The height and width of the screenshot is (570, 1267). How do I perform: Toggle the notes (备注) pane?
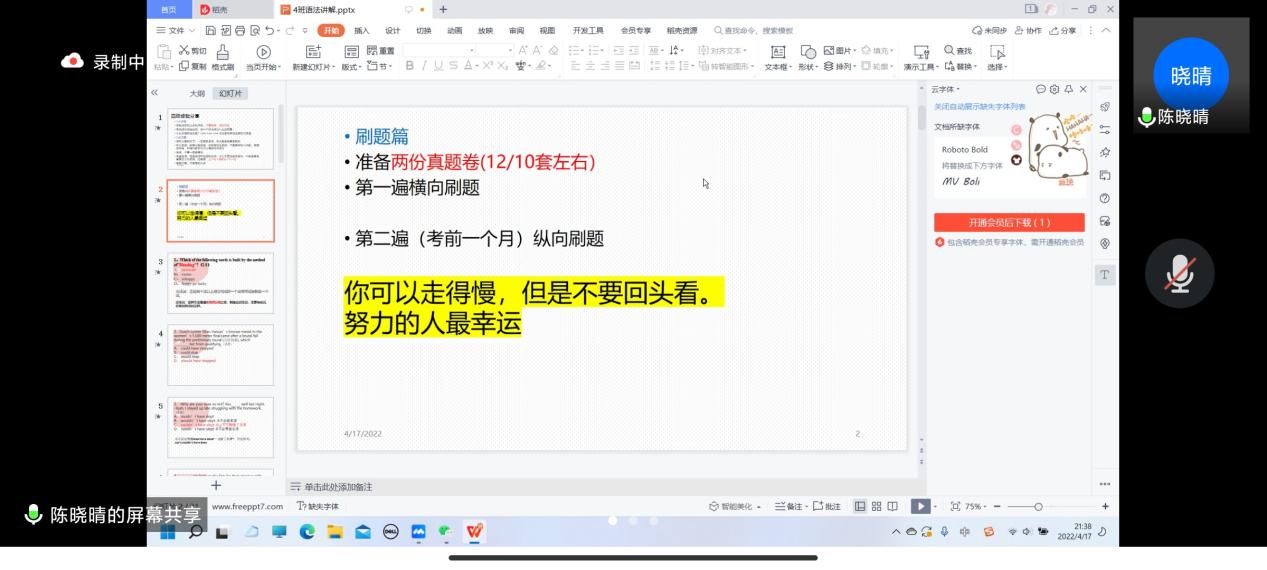(789, 507)
